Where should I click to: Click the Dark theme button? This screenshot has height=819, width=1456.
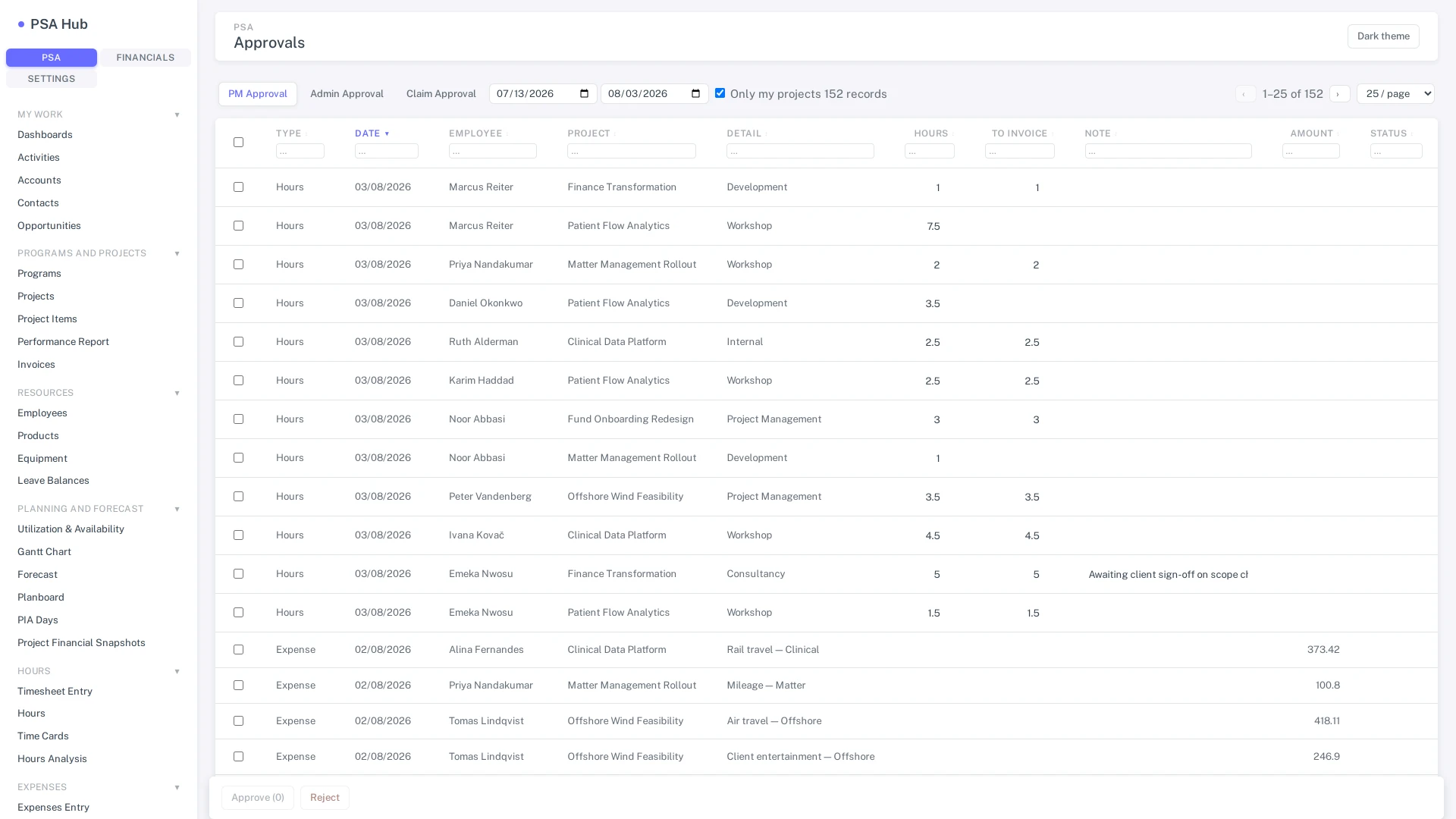point(1383,36)
